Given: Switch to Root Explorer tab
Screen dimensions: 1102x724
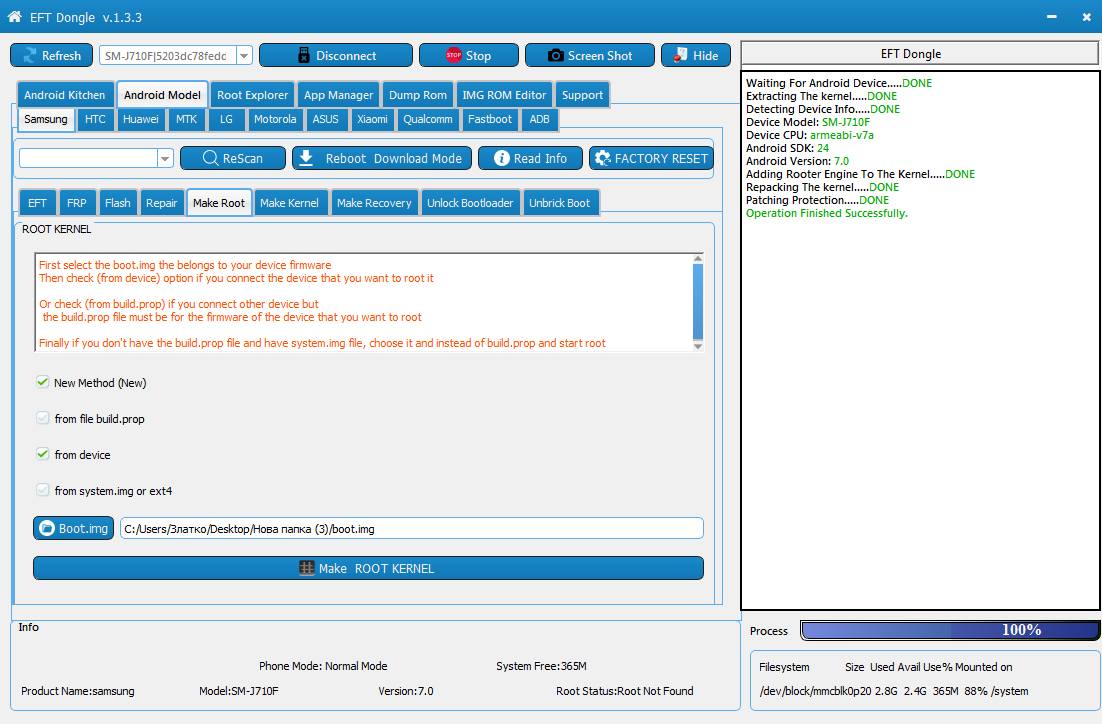Looking at the screenshot, I should click(x=252, y=95).
